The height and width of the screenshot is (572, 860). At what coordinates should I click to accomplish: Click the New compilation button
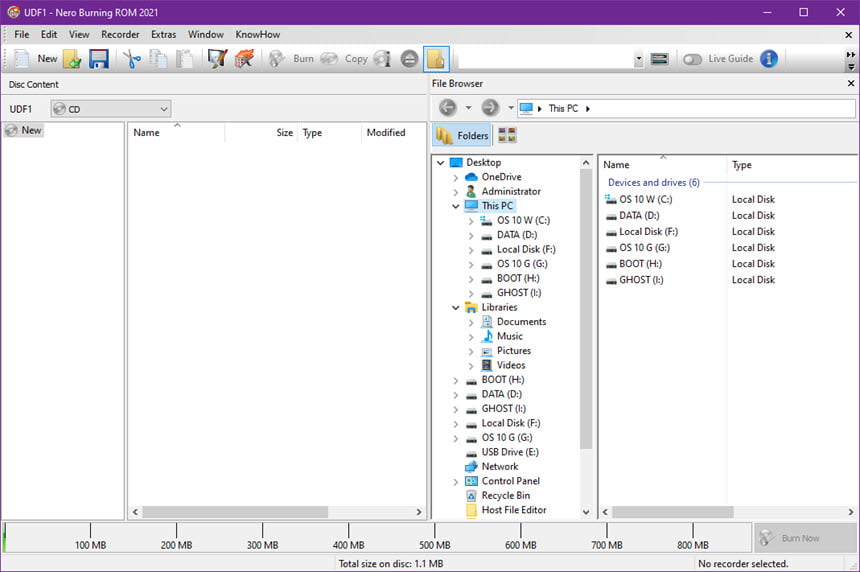tap(35, 59)
